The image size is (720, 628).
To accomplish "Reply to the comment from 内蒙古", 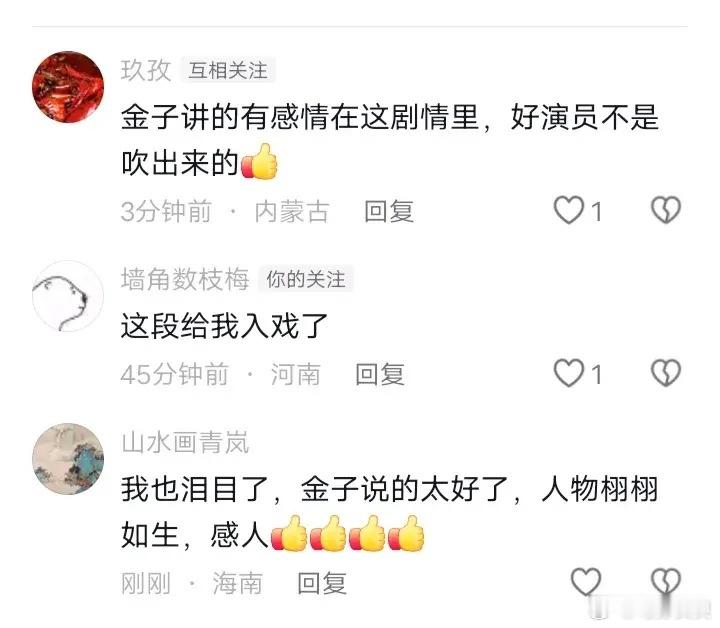I will [389, 212].
